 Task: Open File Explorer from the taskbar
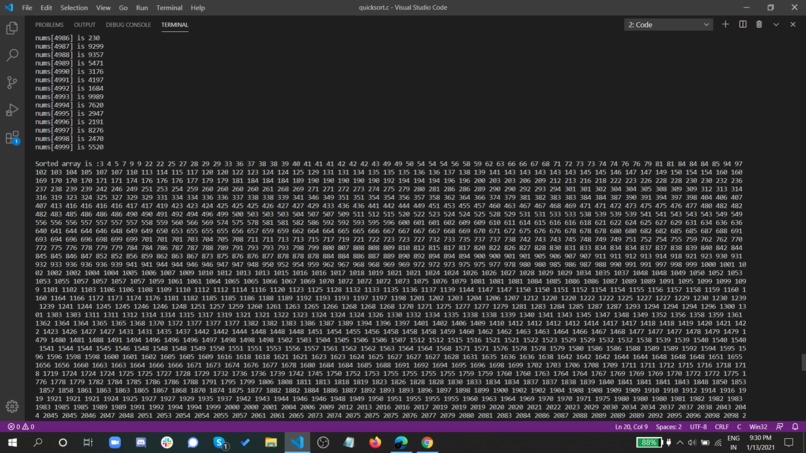click(271, 442)
